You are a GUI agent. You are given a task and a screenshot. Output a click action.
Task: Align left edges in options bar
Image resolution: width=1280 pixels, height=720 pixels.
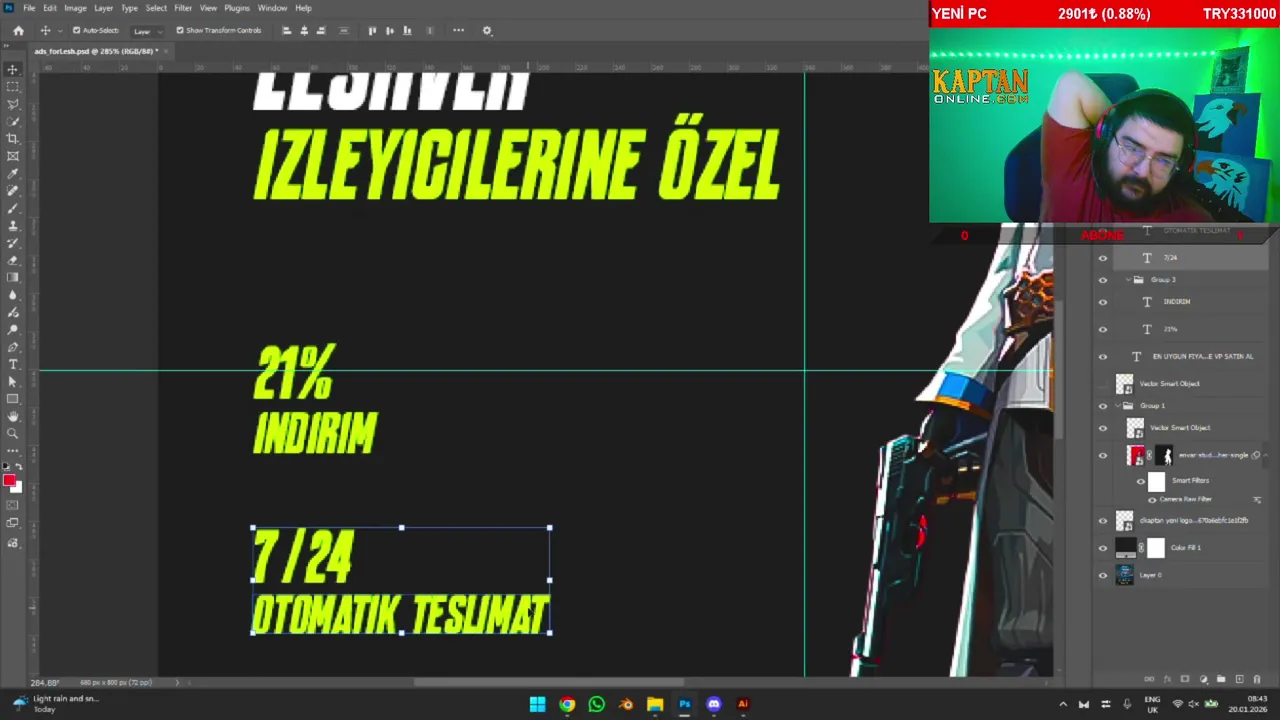(x=287, y=31)
